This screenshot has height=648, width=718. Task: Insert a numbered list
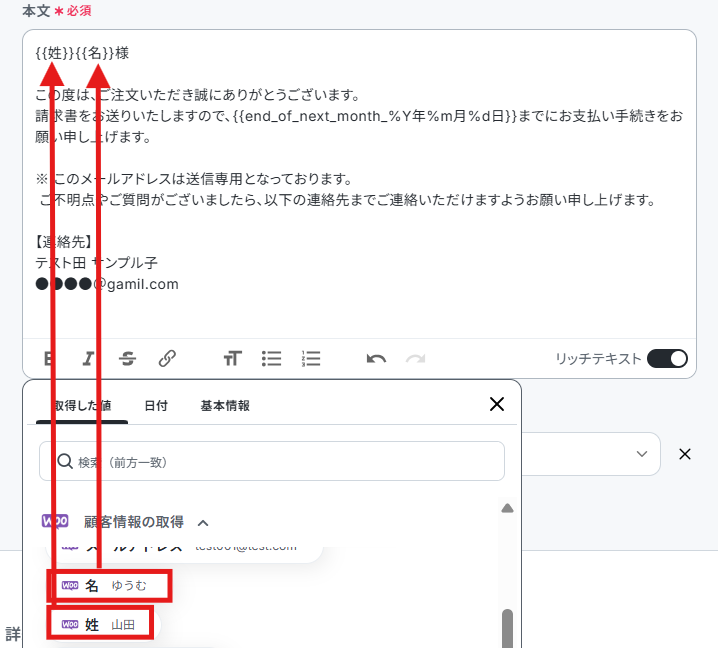311,359
